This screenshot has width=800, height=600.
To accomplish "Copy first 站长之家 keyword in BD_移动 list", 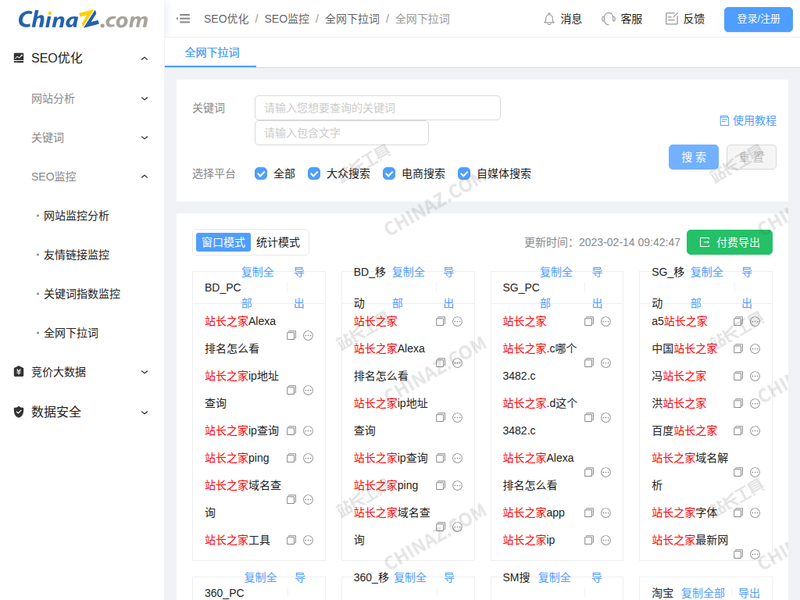I will point(441,321).
